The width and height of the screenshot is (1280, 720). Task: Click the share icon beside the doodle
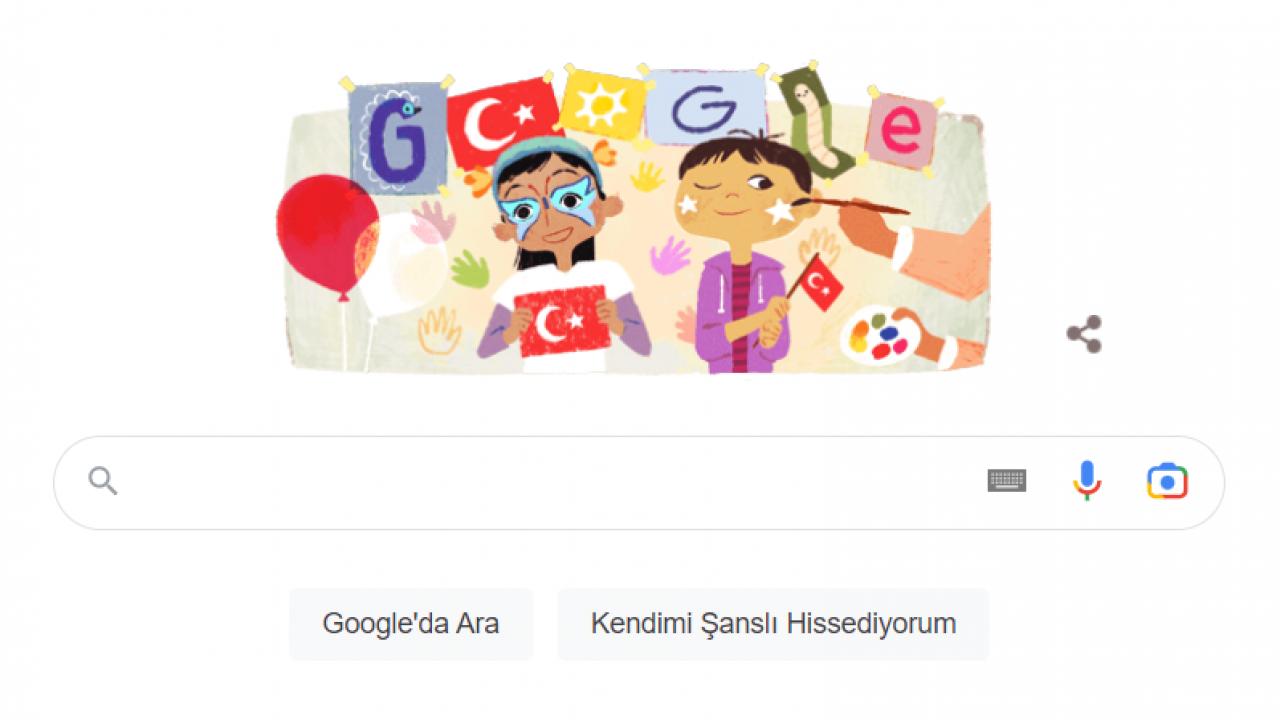pyautogui.click(x=1084, y=334)
